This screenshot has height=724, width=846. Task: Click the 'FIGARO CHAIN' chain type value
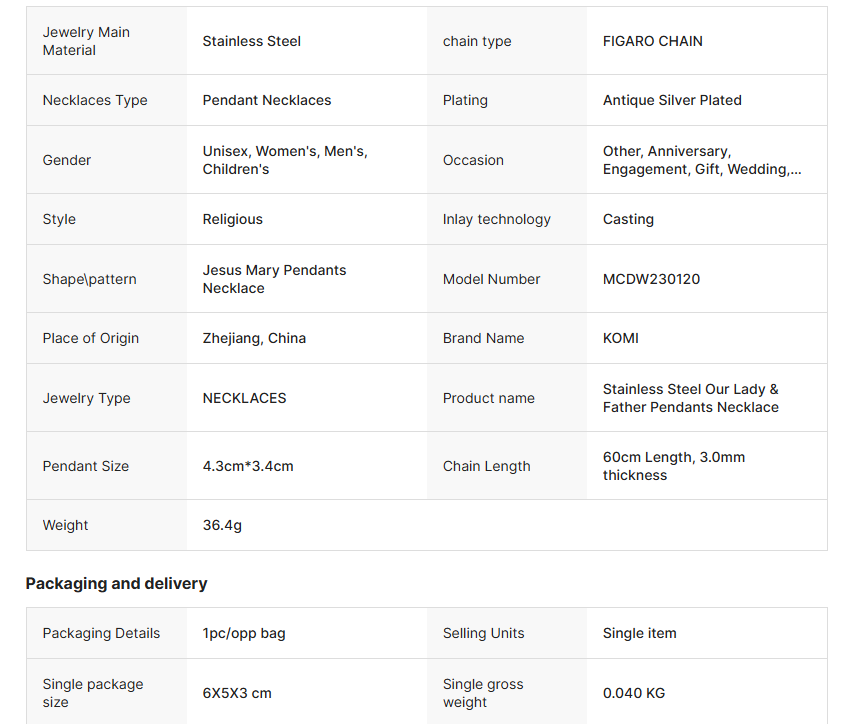652,41
